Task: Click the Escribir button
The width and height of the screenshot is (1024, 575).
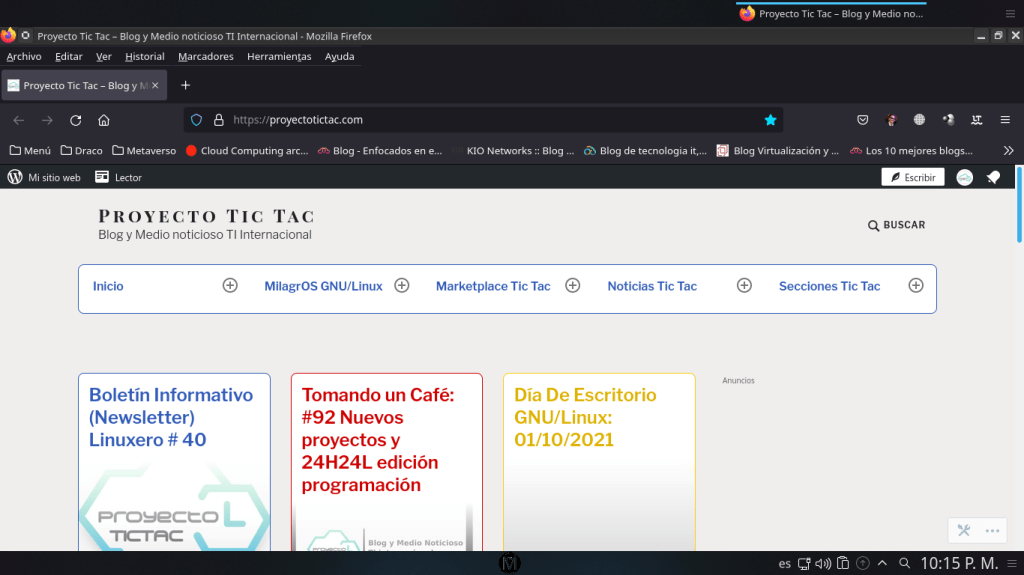Action: 912,177
